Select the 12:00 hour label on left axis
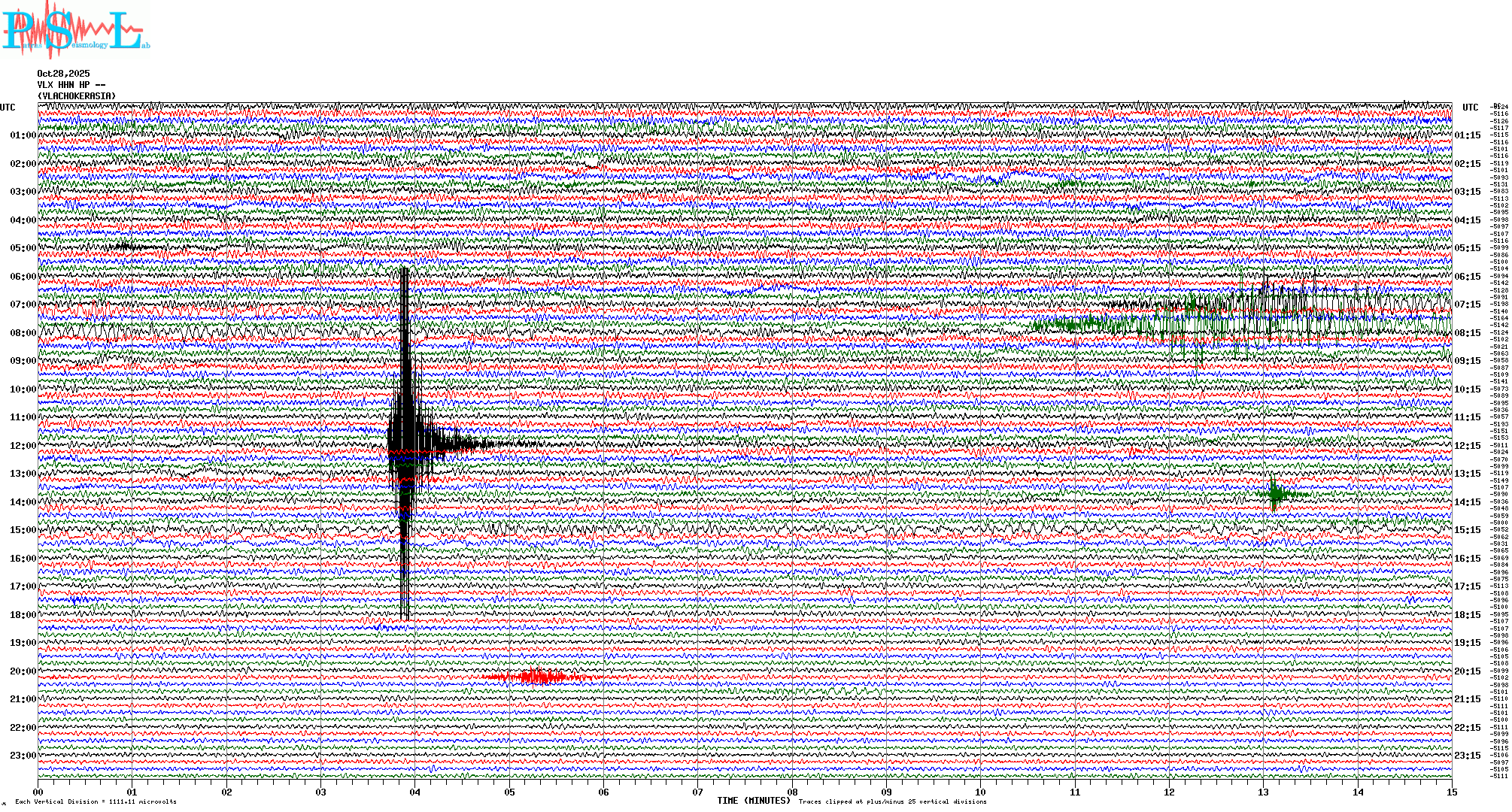 23,446
